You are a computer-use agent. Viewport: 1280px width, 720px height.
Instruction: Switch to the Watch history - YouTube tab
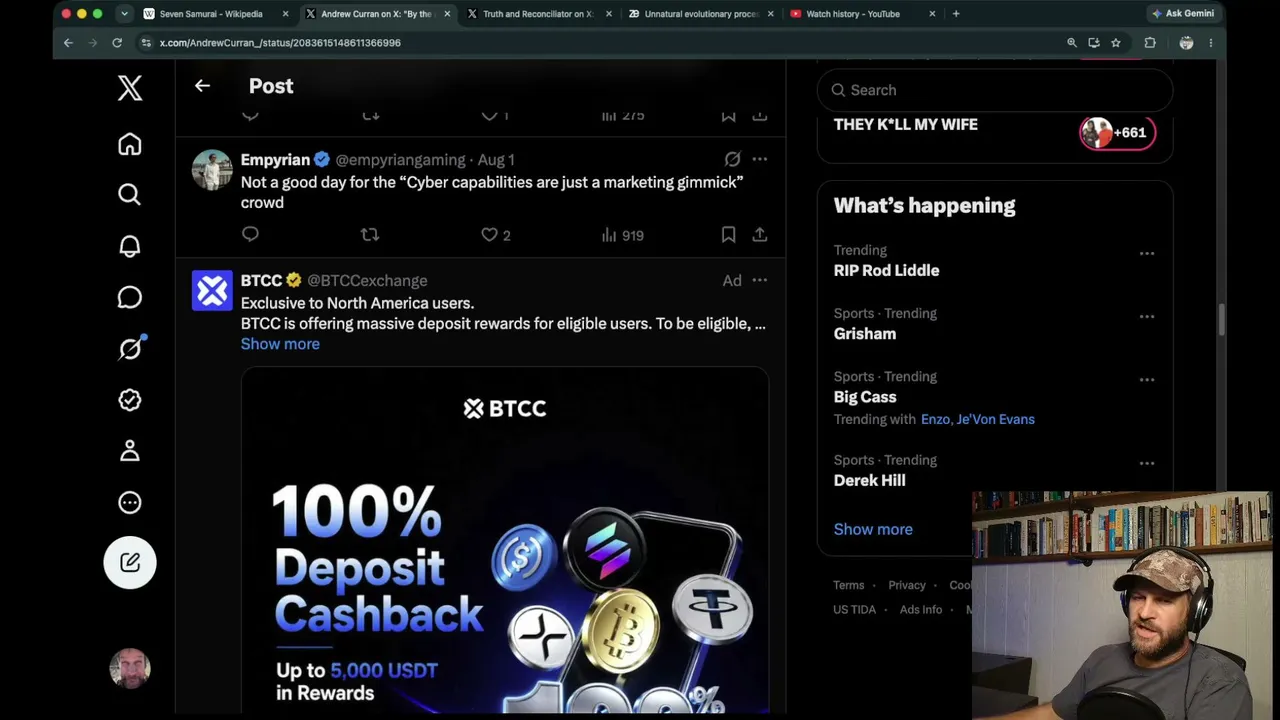pyautogui.click(x=853, y=14)
